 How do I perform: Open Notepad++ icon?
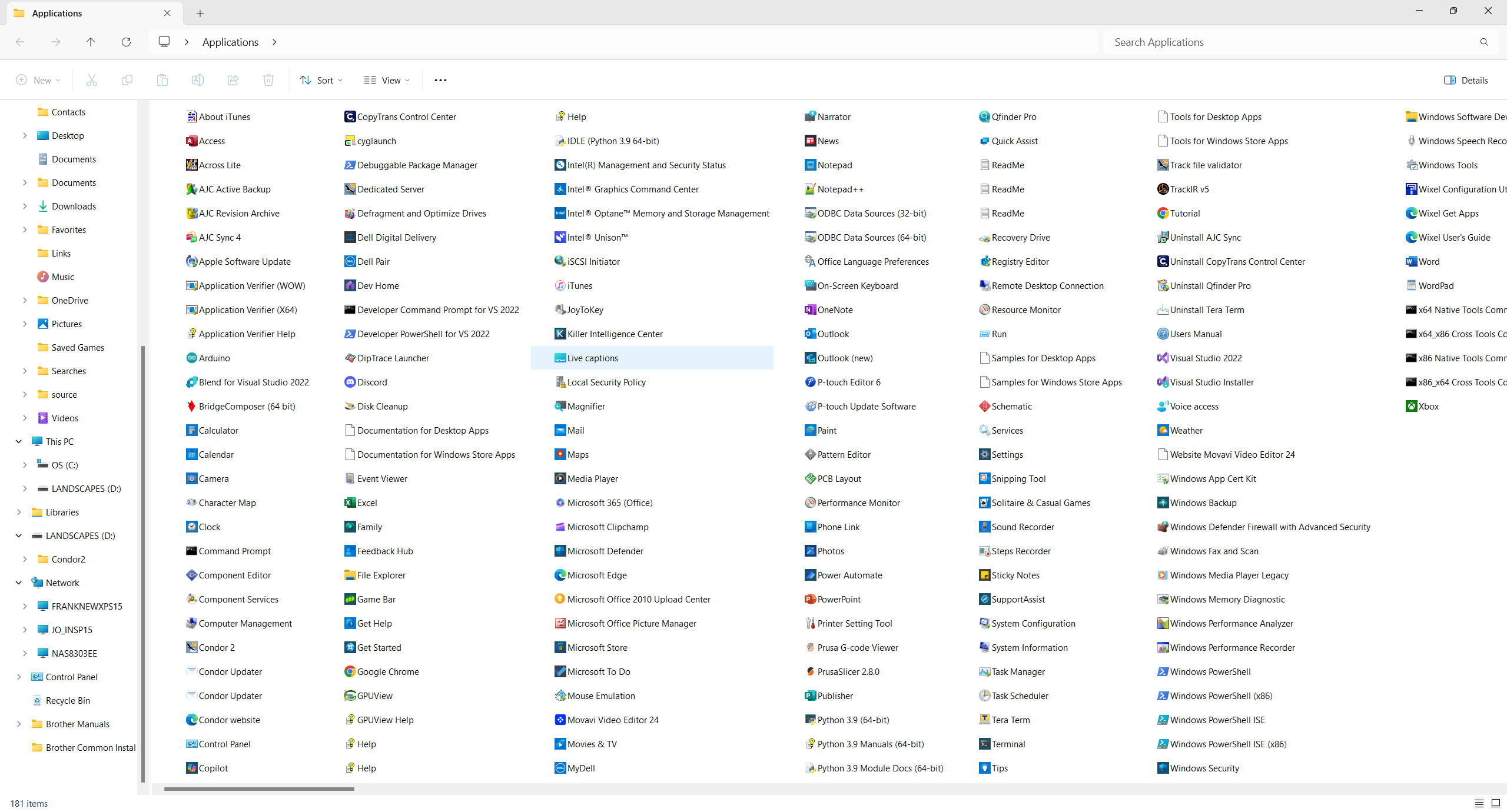pos(810,189)
